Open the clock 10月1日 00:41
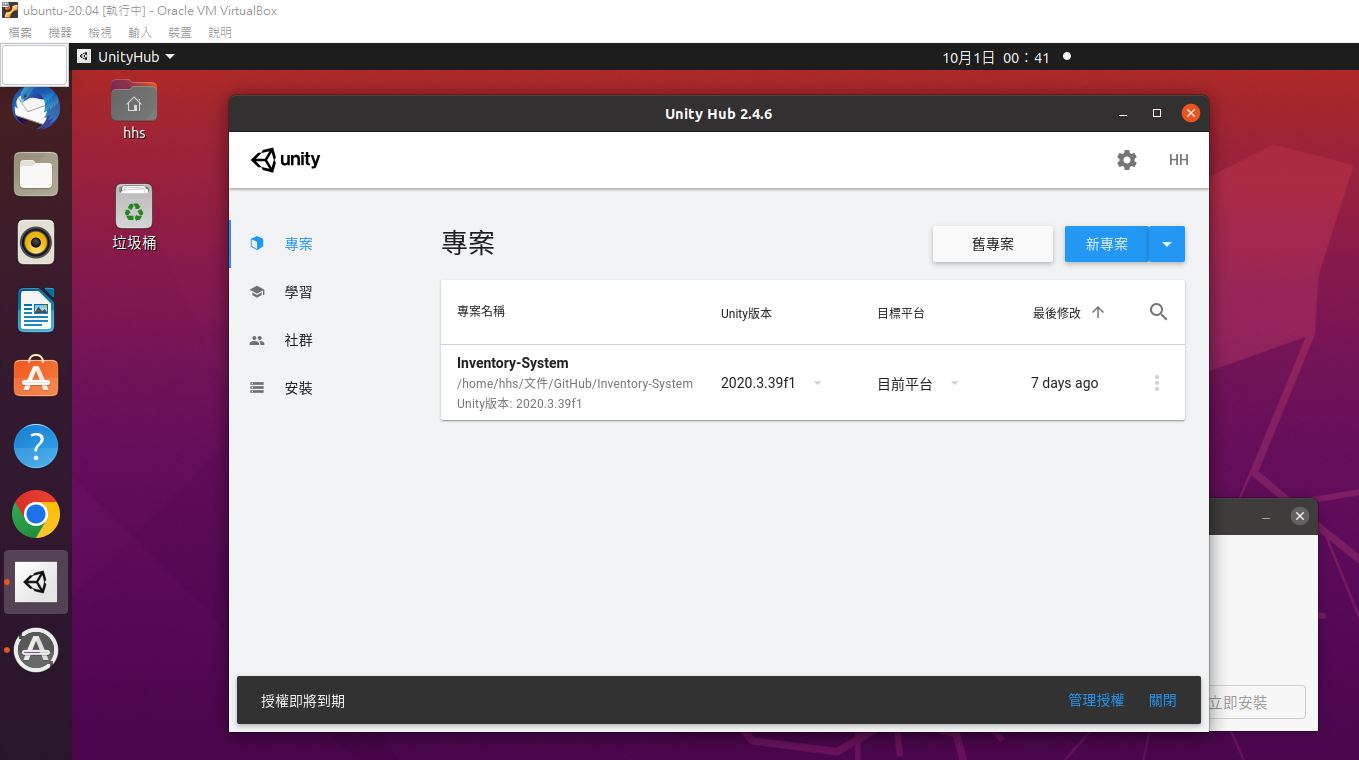The image size is (1359, 760). pyautogui.click(x=996, y=58)
